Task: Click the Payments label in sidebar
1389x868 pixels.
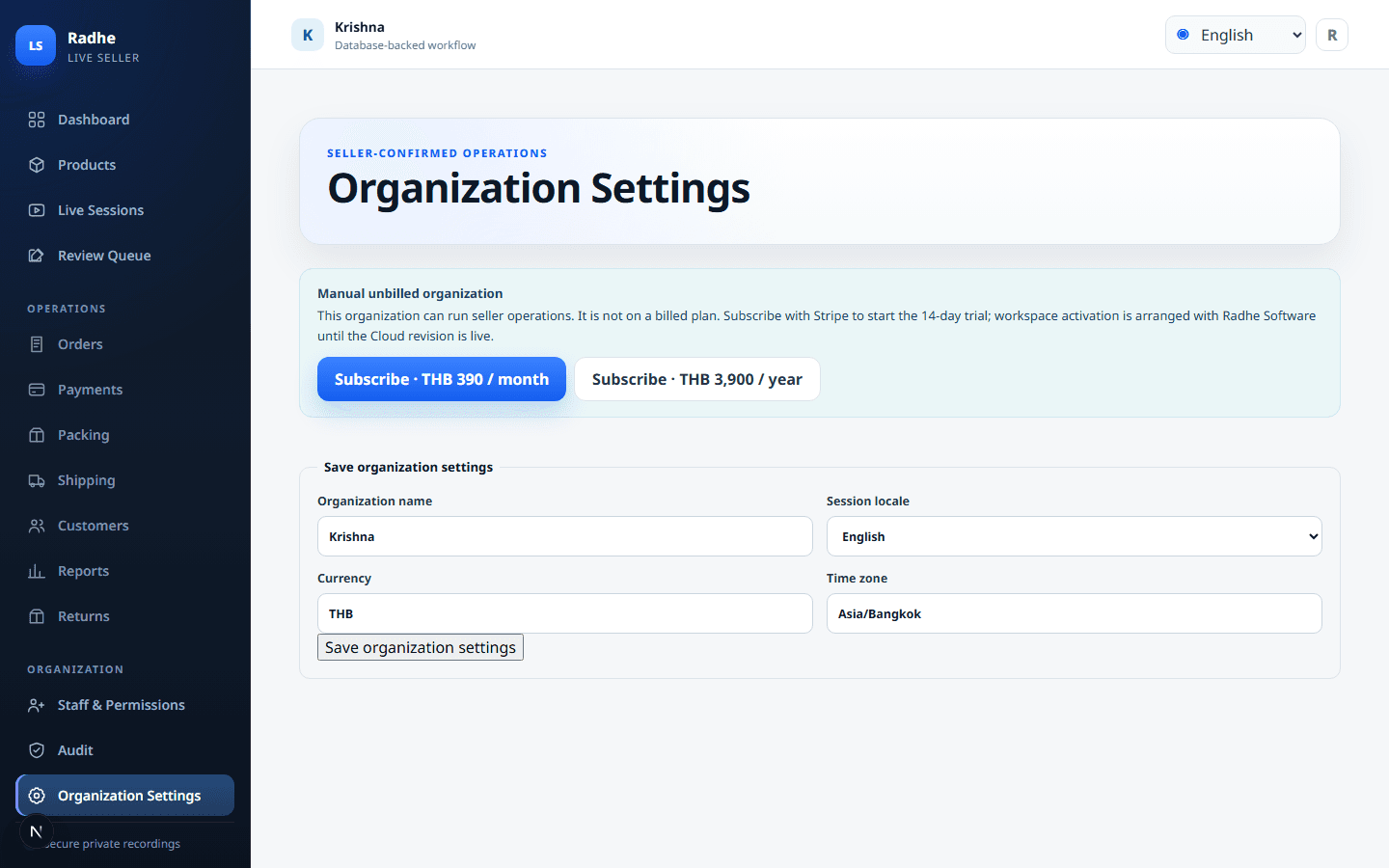Action: click(x=90, y=390)
